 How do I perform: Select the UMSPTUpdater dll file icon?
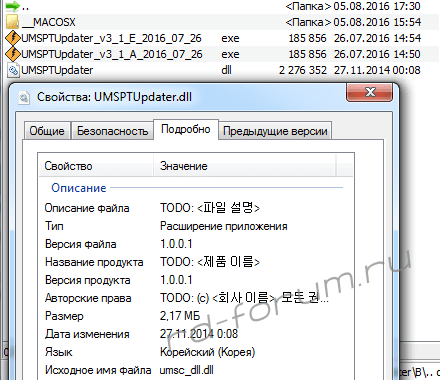(13, 70)
